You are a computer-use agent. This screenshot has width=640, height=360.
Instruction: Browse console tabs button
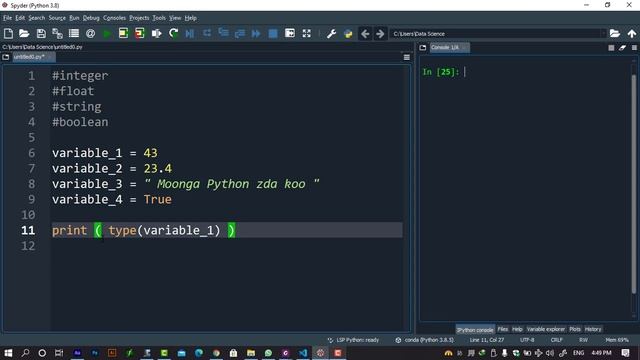[x=423, y=48]
